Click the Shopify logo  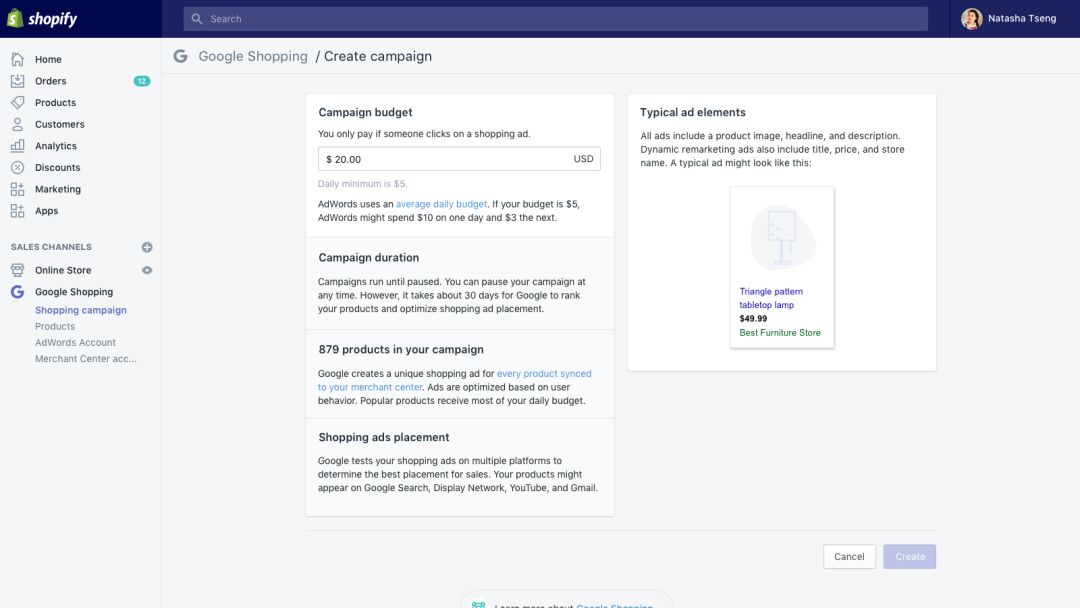42,19
